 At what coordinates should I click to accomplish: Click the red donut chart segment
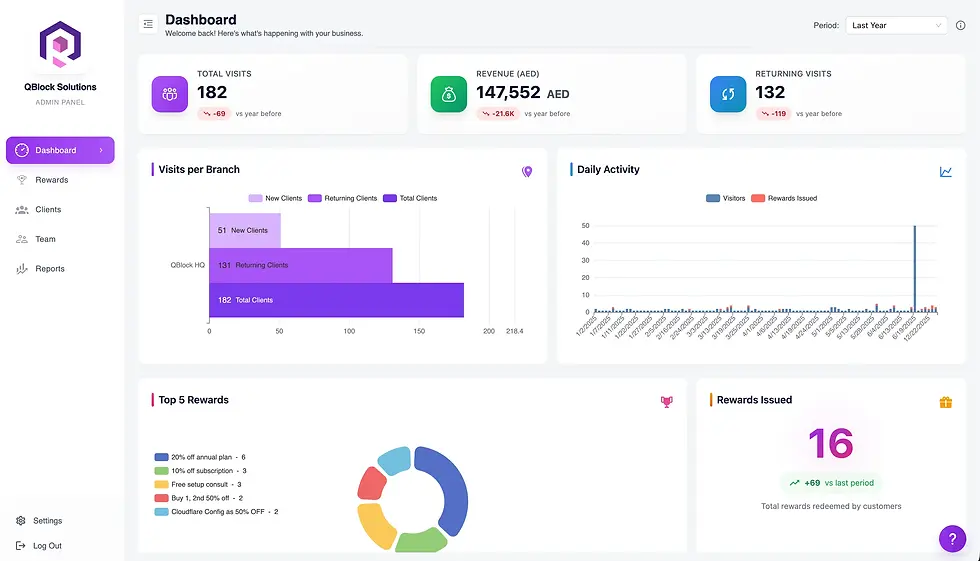tap(372, 484)
